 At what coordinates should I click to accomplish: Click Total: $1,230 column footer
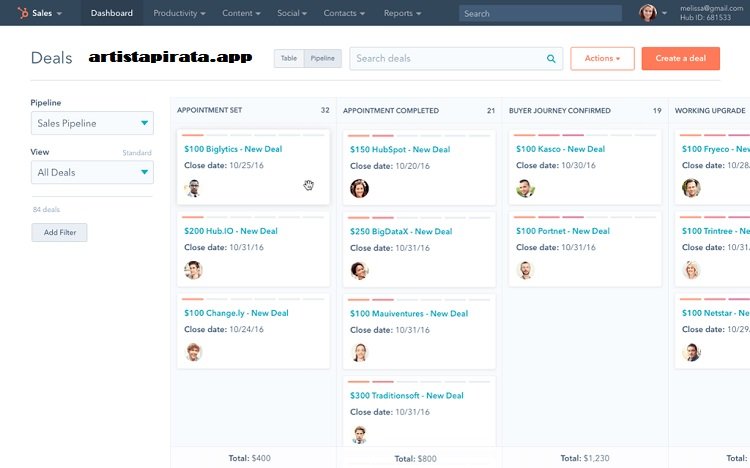coord(585,458)
